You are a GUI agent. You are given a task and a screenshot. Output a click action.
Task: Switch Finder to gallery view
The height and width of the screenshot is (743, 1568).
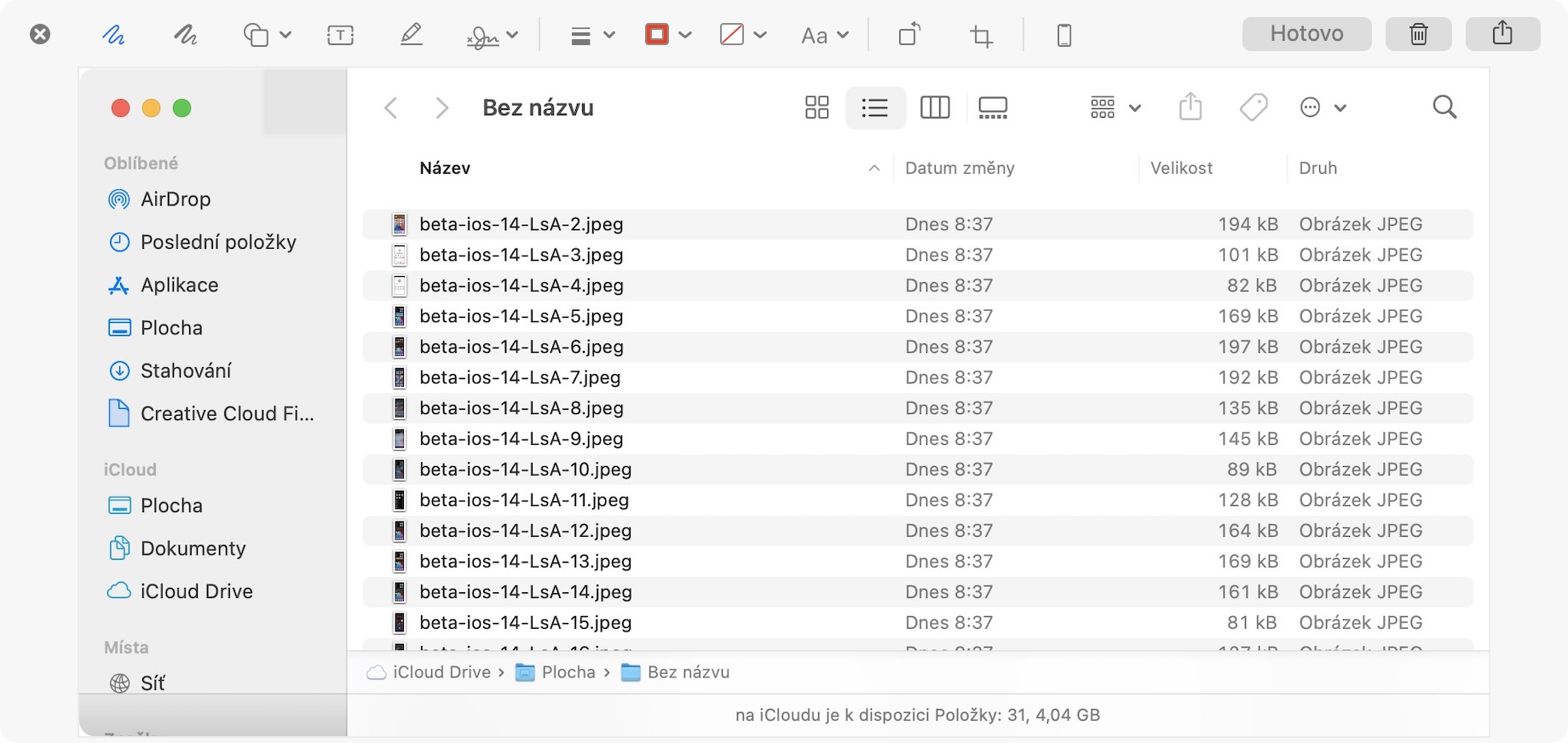pos(993,107)
